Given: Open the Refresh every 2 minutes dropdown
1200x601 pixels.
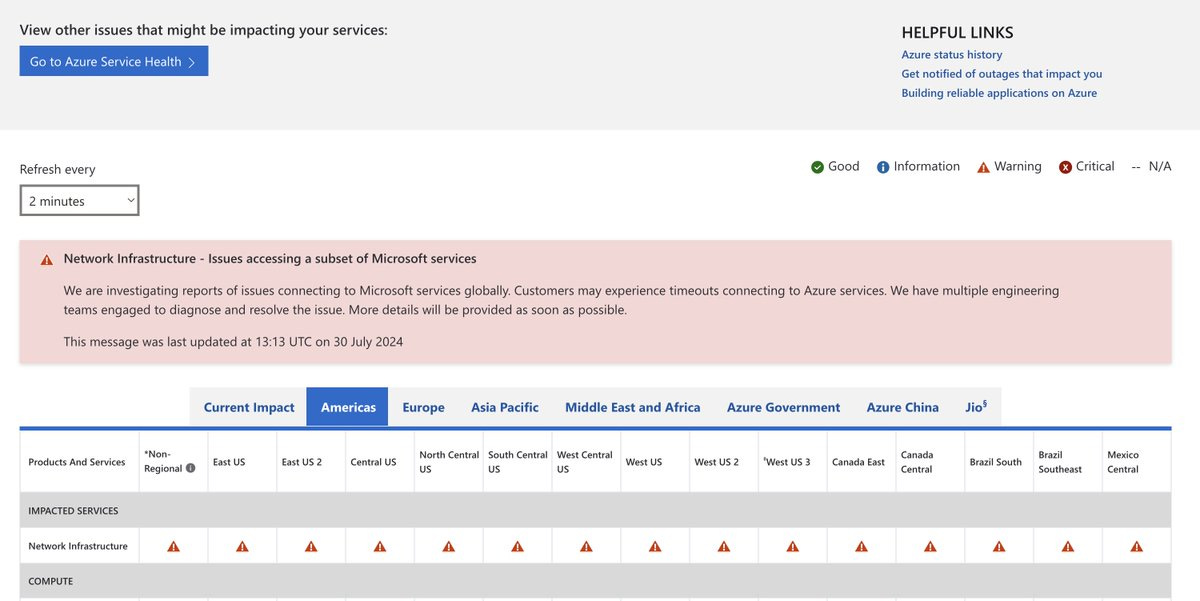Looking at the screenshot, I should pyautogui.click(x=80, y=201).
